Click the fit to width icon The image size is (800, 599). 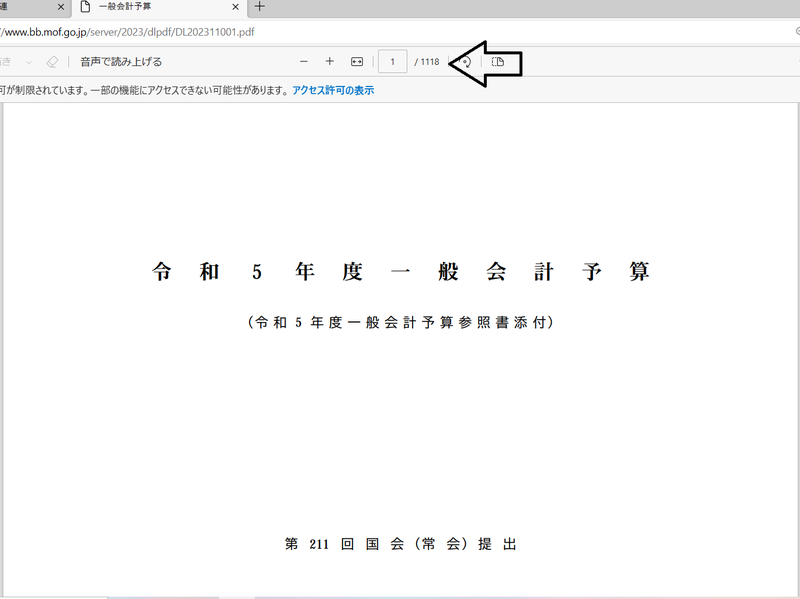(357, 62)
